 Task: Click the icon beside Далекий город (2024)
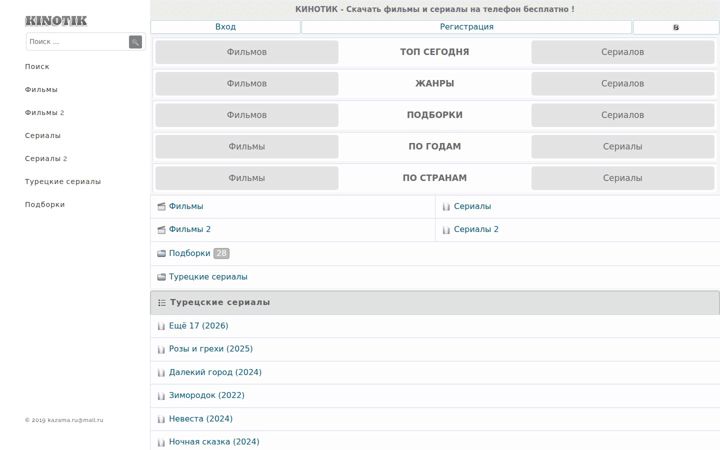coord(161,372)
